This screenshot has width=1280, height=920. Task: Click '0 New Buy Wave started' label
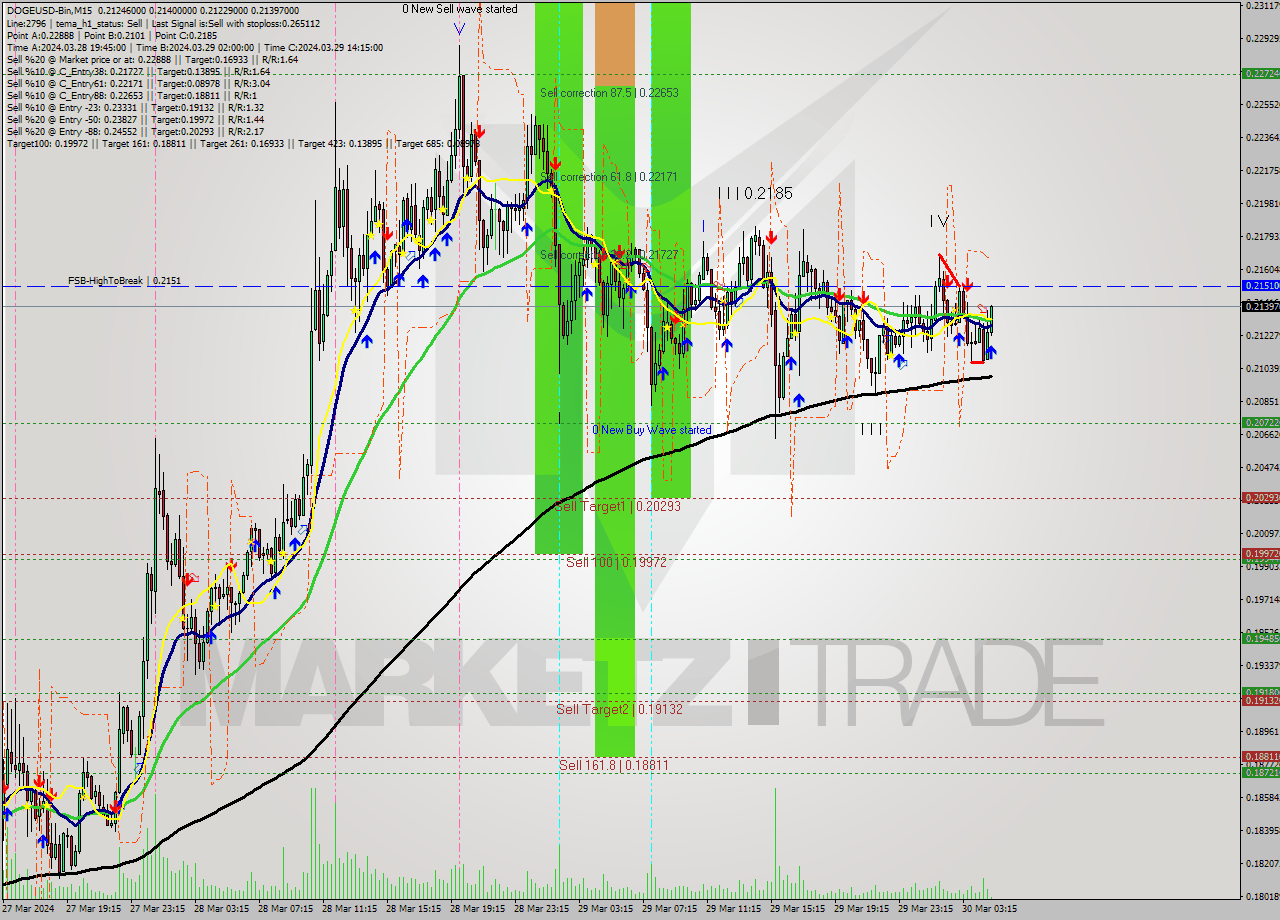[x=652, y=430]
